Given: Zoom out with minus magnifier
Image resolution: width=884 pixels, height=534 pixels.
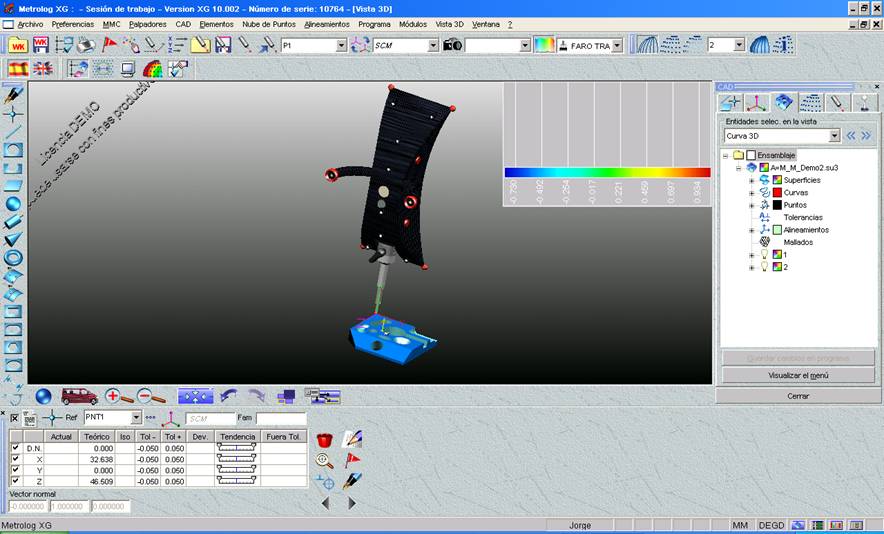Looking at the screenshot, I should (151, 396).
